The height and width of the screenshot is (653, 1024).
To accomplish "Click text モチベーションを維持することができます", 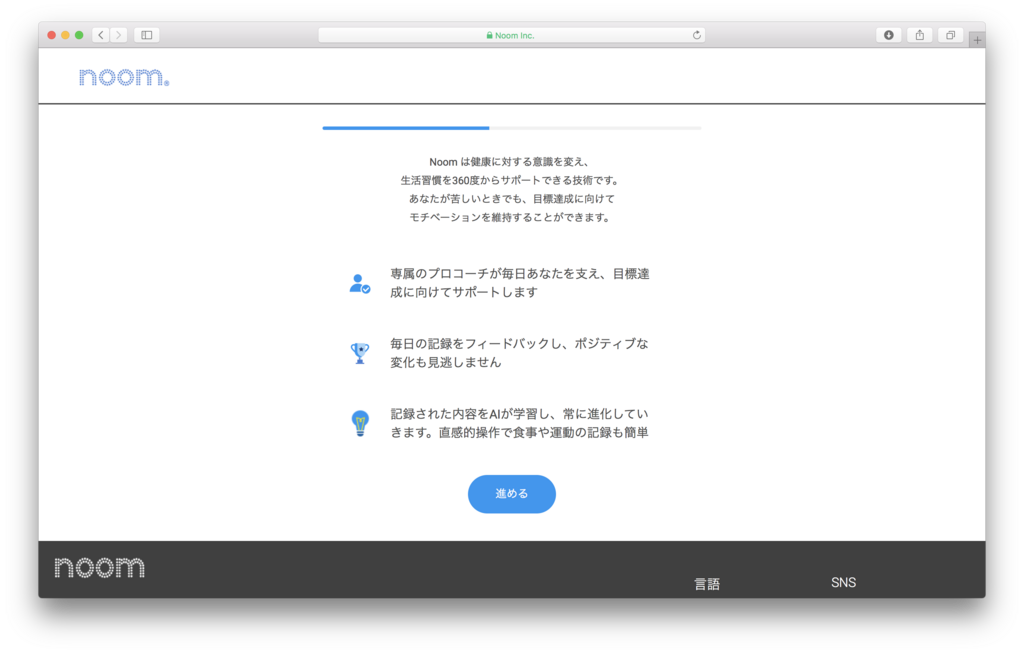I will [510, 217].
